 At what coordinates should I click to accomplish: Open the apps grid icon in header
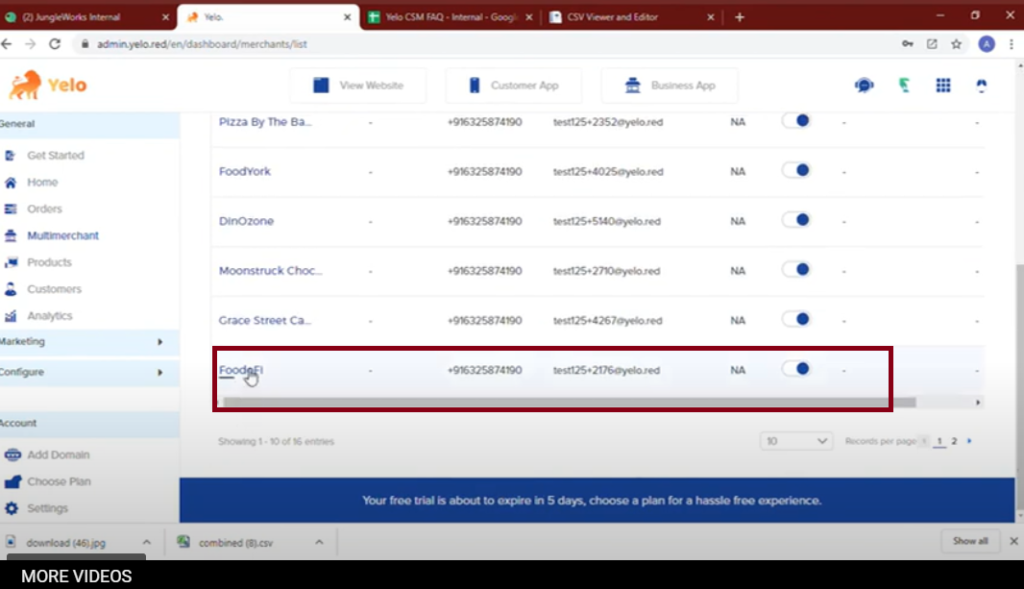(x=943, y=86)
